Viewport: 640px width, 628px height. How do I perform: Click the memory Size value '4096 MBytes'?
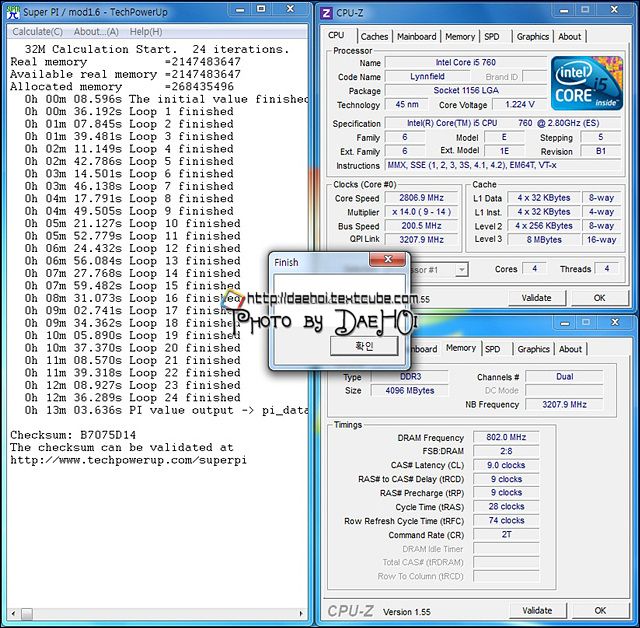point(409,391)
